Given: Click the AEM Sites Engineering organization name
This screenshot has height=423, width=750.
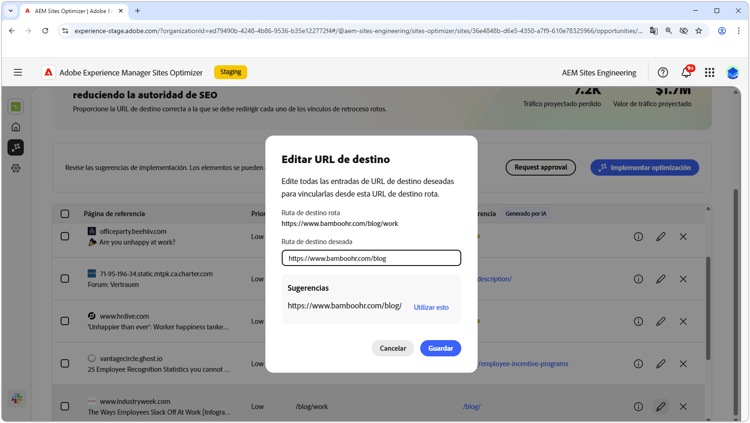Looking at the screenshot, I should 599,73.
